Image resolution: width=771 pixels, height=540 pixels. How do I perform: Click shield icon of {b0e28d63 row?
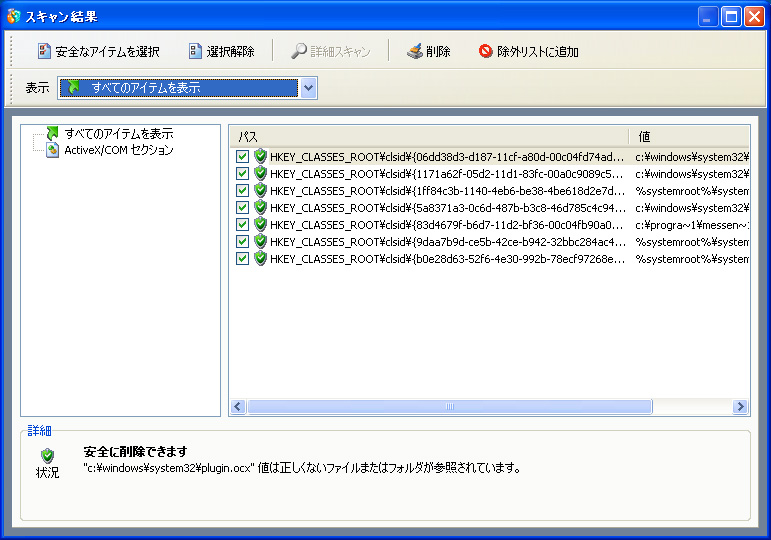coord(261,258)
